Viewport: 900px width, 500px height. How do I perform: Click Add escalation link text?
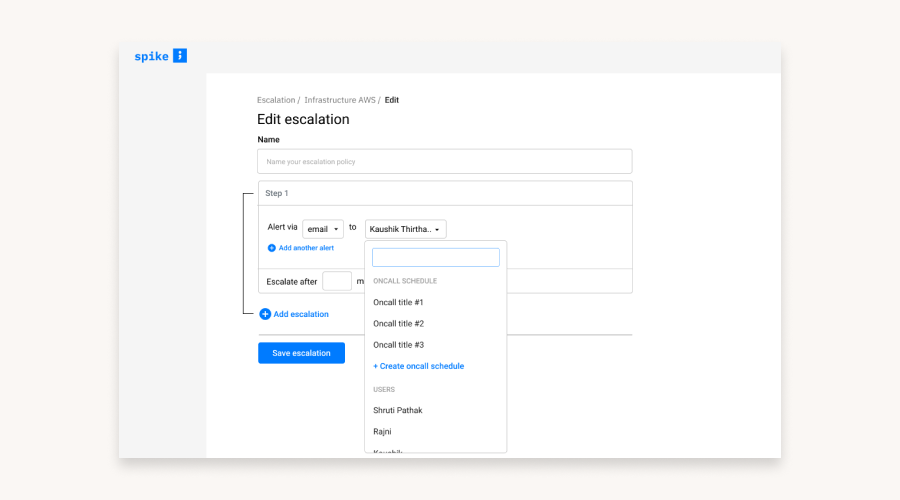pyautogui.click(x=301, y=314)
